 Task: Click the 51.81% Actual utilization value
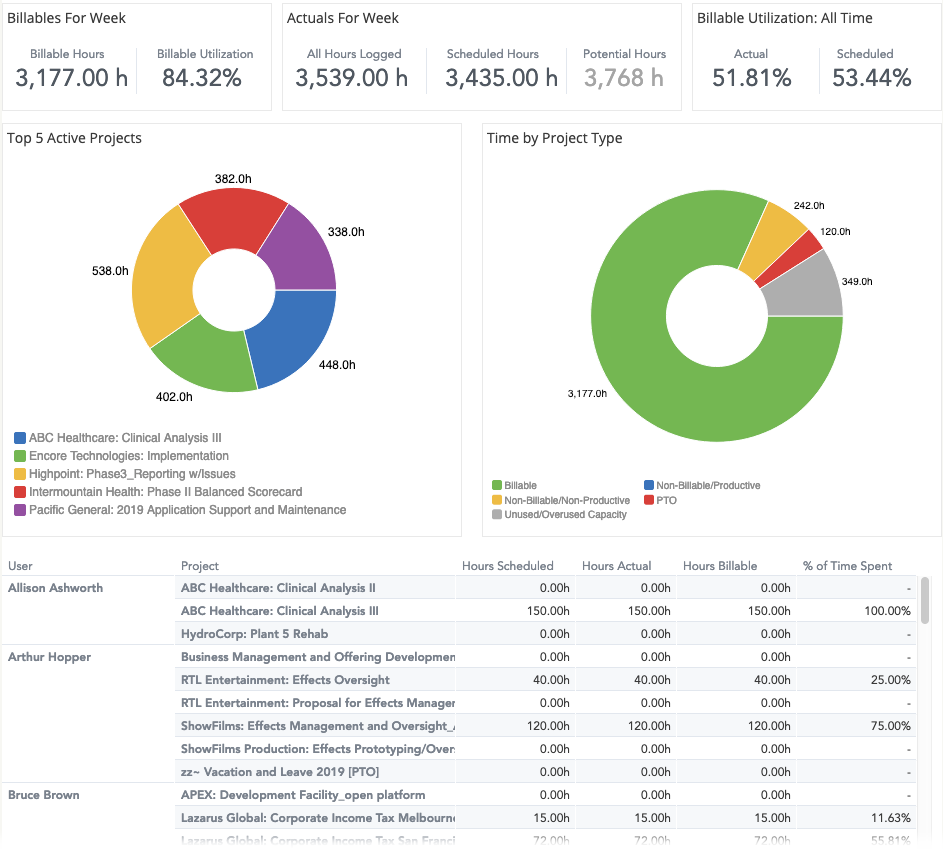tap(752, 78)
